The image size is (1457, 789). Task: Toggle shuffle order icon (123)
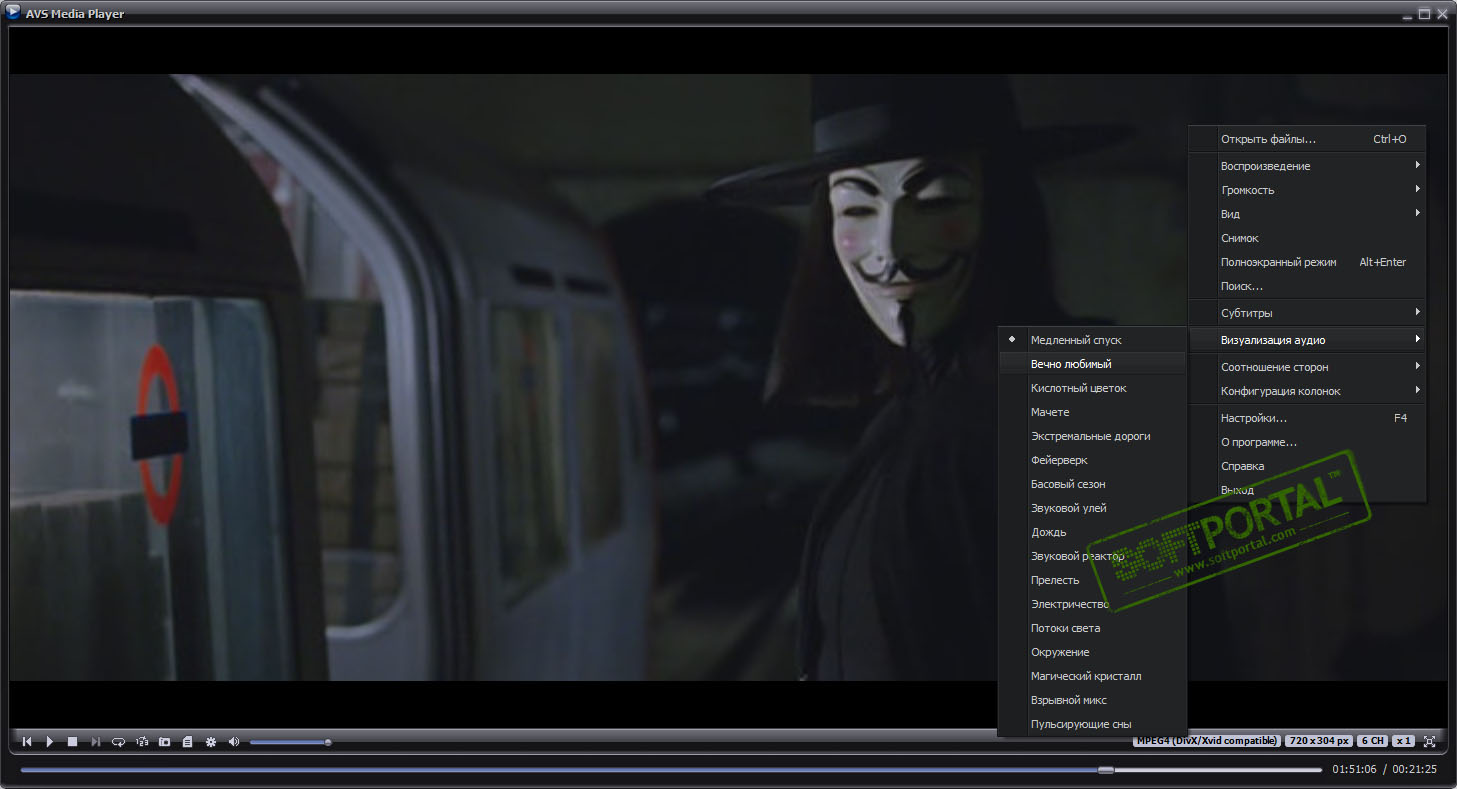coord(142,741)
